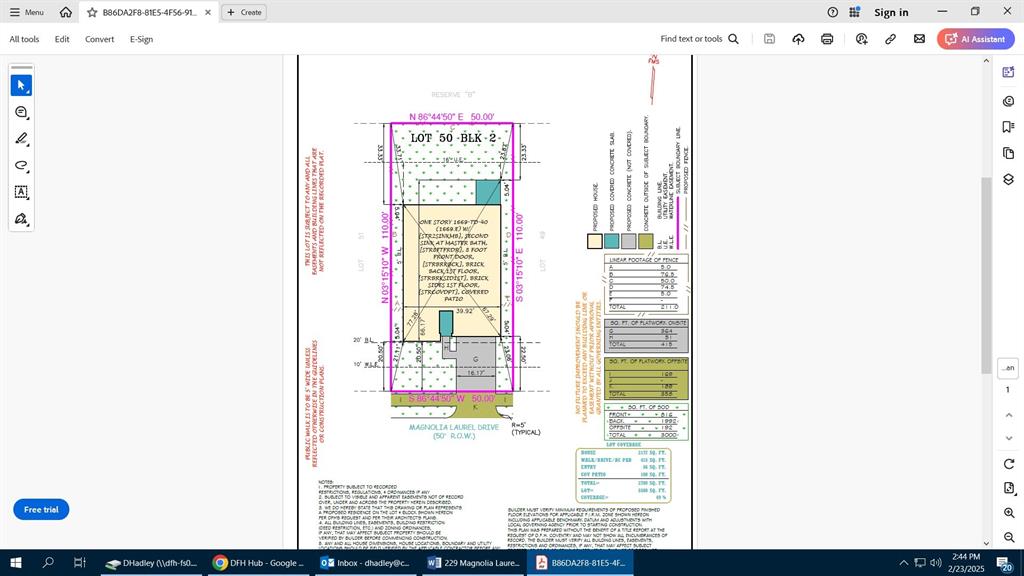Open the Windows Start menu

point(16,562)
